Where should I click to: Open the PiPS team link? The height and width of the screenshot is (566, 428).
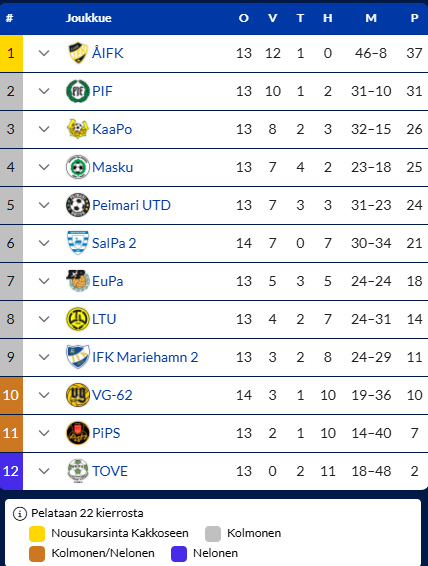pos(106,433)
